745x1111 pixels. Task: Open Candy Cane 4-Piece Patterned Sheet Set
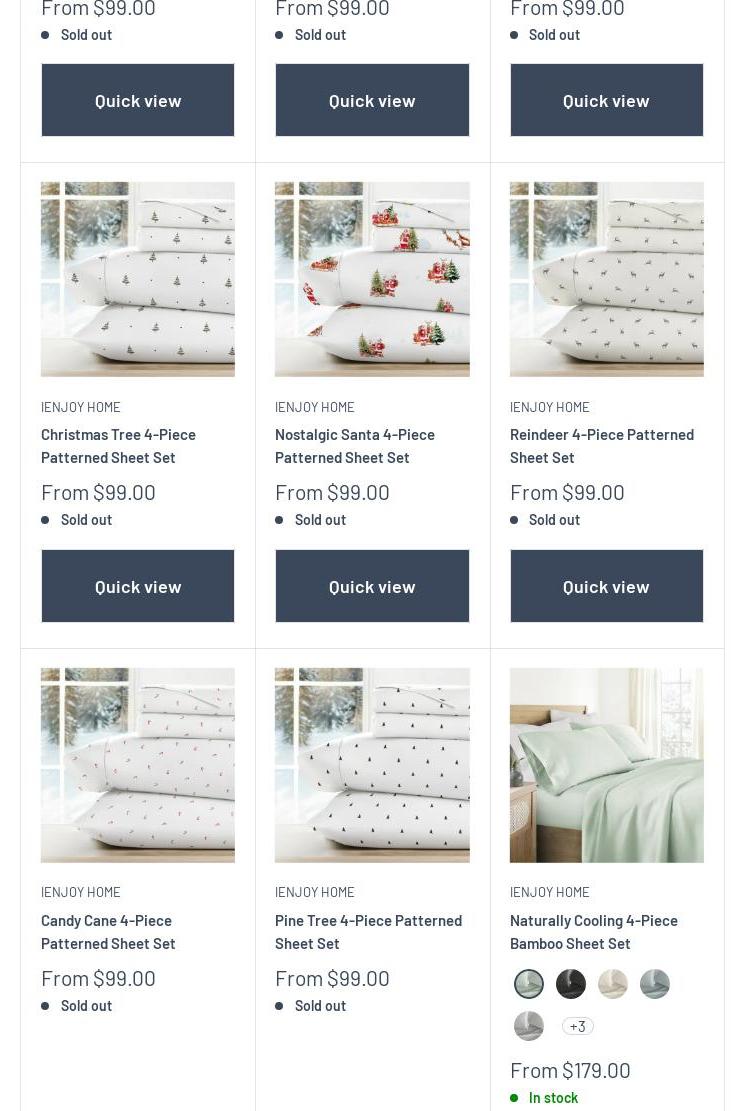(108, 932)
